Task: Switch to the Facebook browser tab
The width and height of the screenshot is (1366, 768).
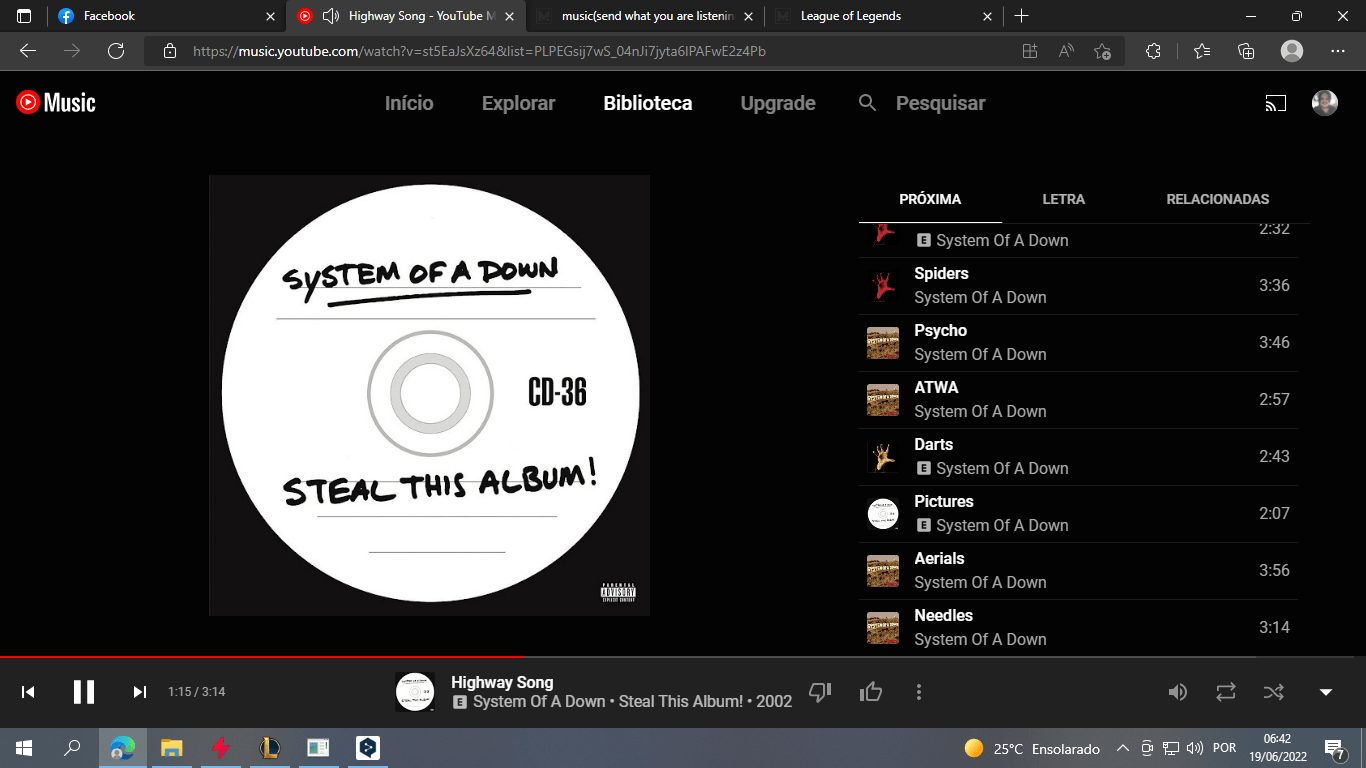Action: (166, 16)
